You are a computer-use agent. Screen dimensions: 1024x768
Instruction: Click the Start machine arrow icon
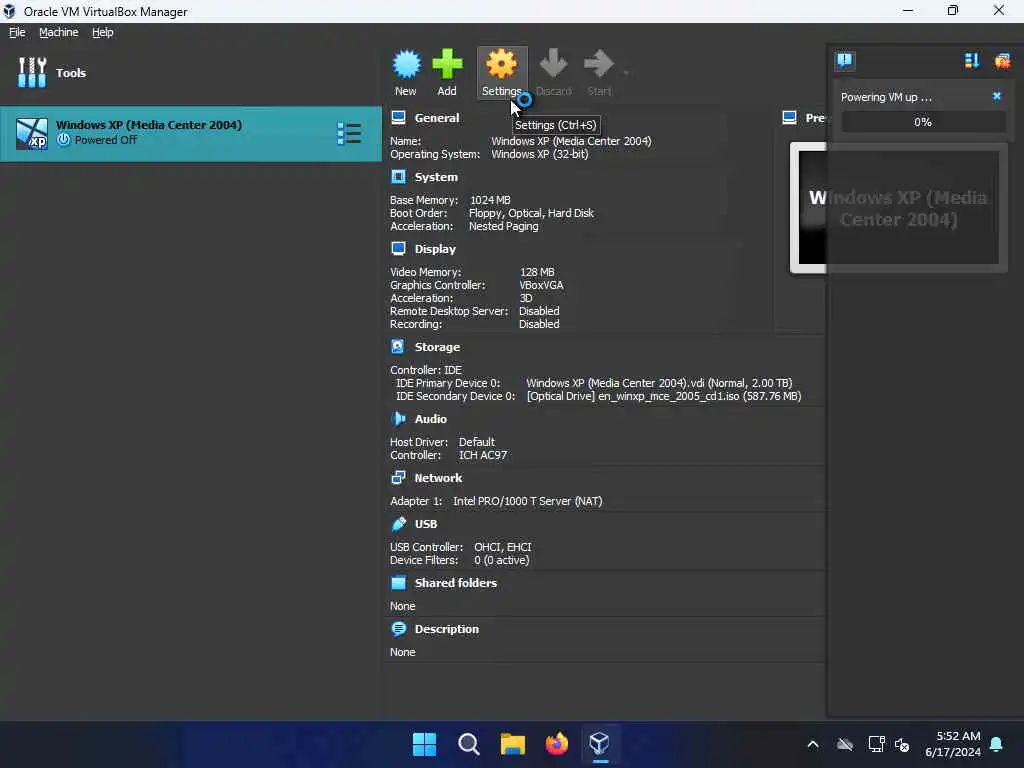click(x=599, y=64)
